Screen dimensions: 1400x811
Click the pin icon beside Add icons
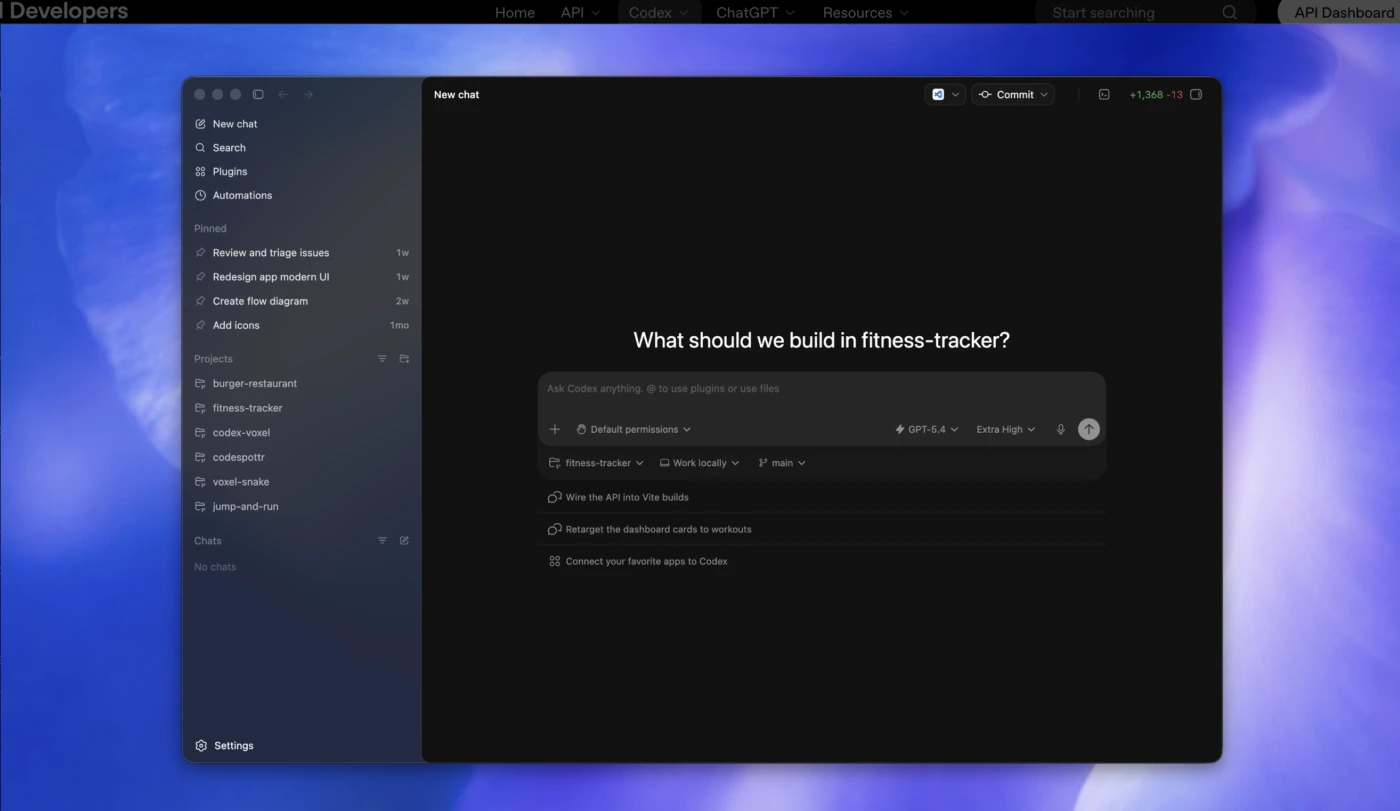[200, 325]
